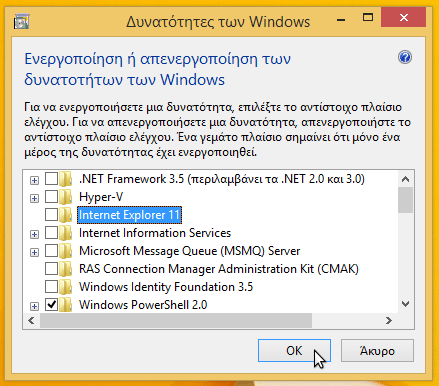This screenshot has height=386, width=439.
Task: Click the Internet Information Services folder icon
Action: 66,233
